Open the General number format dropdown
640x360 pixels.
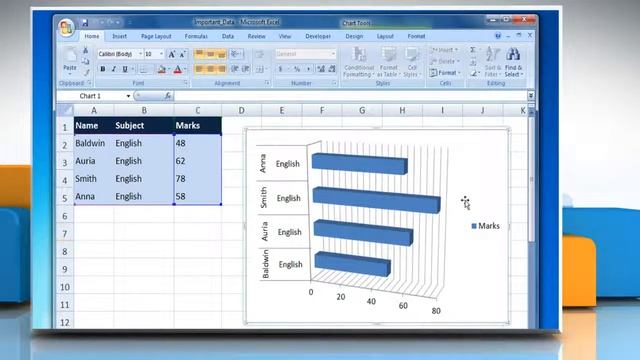coord(333,54)
